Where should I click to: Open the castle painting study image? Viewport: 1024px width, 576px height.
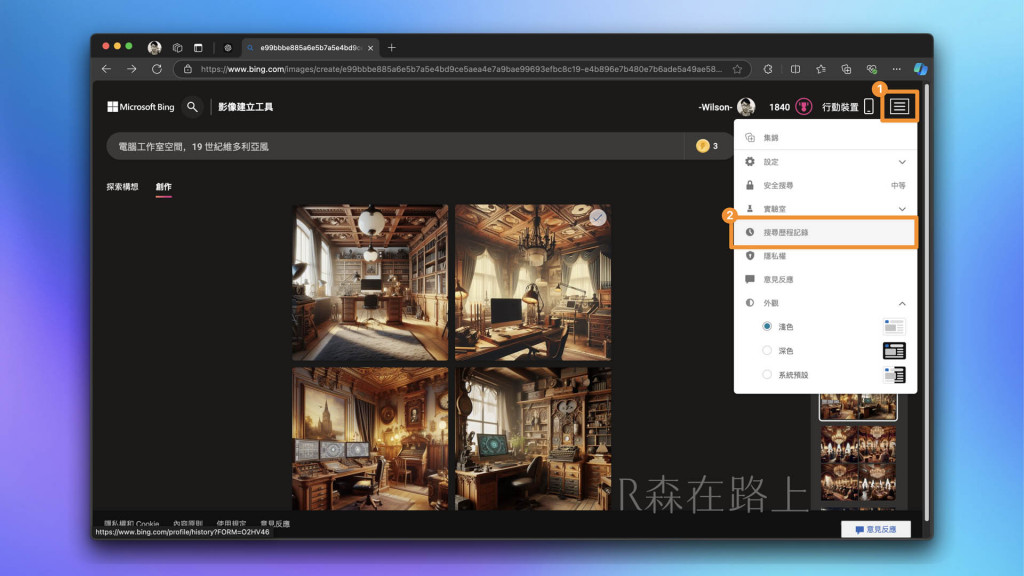point(370,438)
